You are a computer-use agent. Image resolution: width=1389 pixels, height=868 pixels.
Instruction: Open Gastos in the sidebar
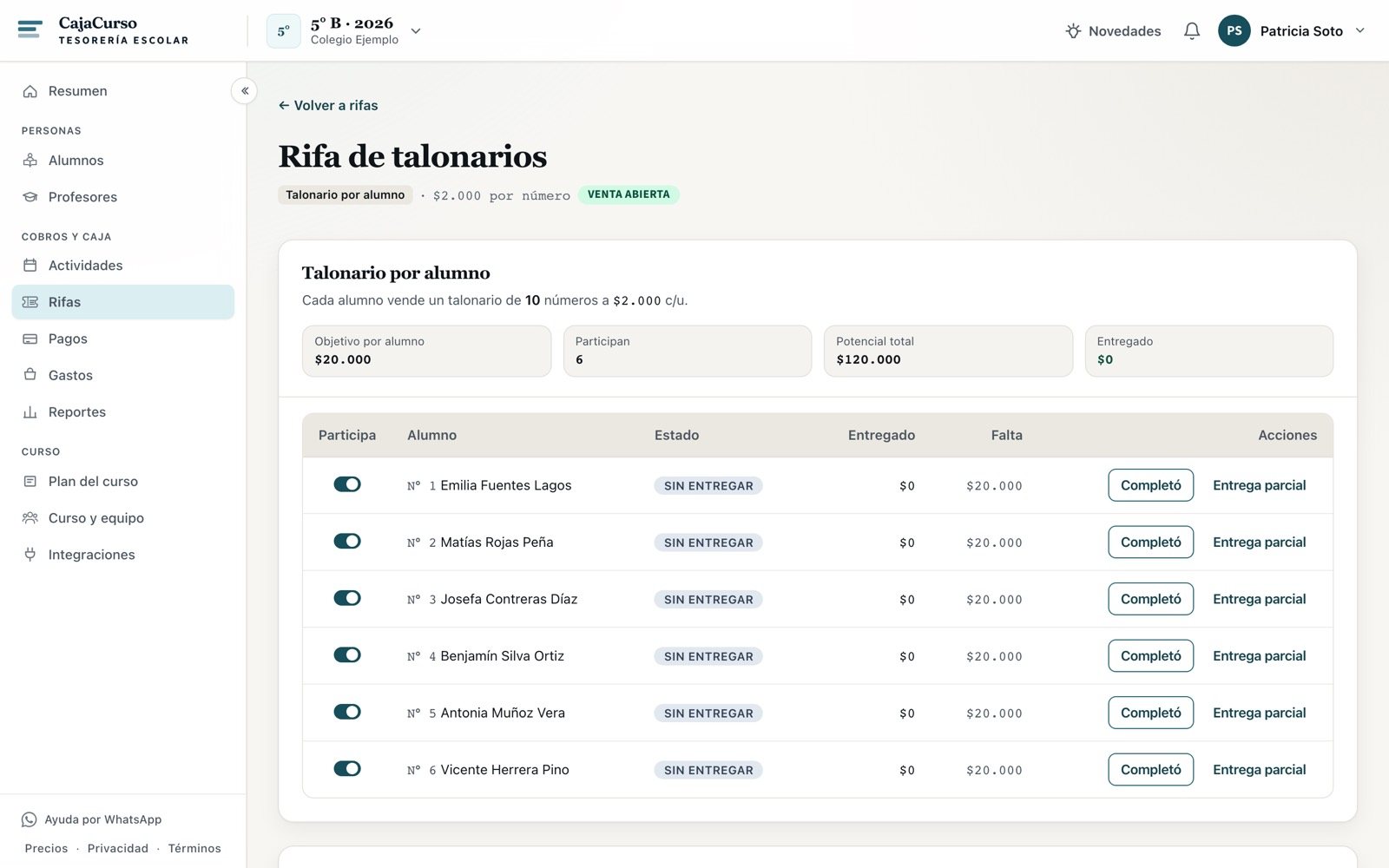[123, 375]
